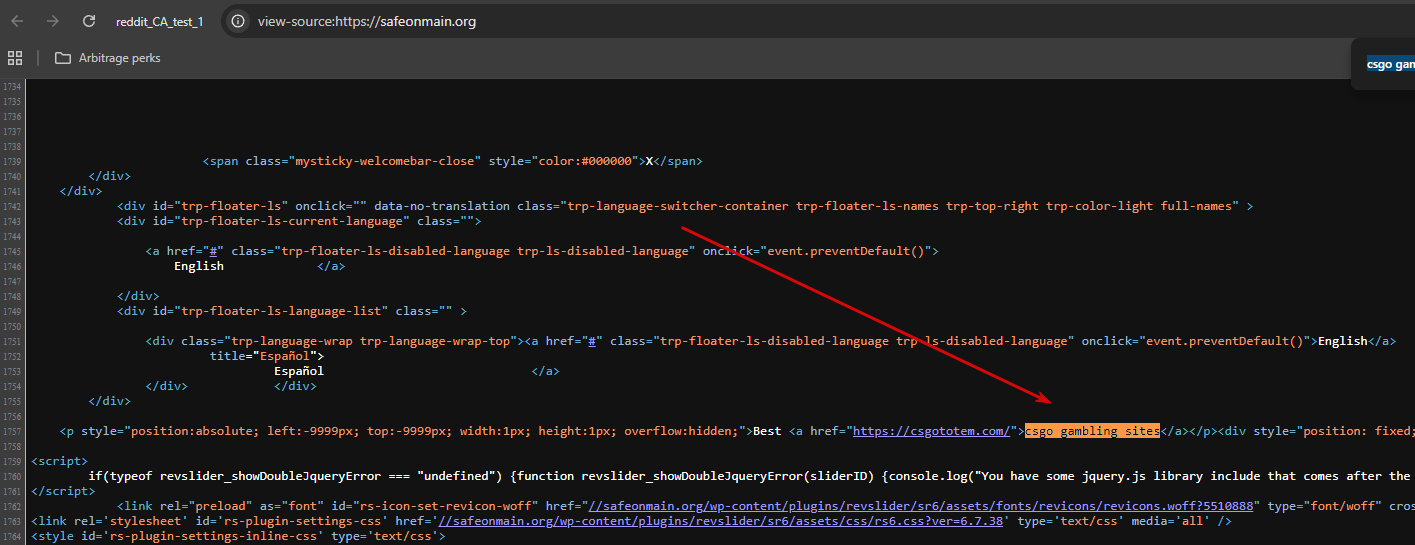Click line number 1739 in the gutter
This screenshot has width=1415, height=545.
pos(11,161)
